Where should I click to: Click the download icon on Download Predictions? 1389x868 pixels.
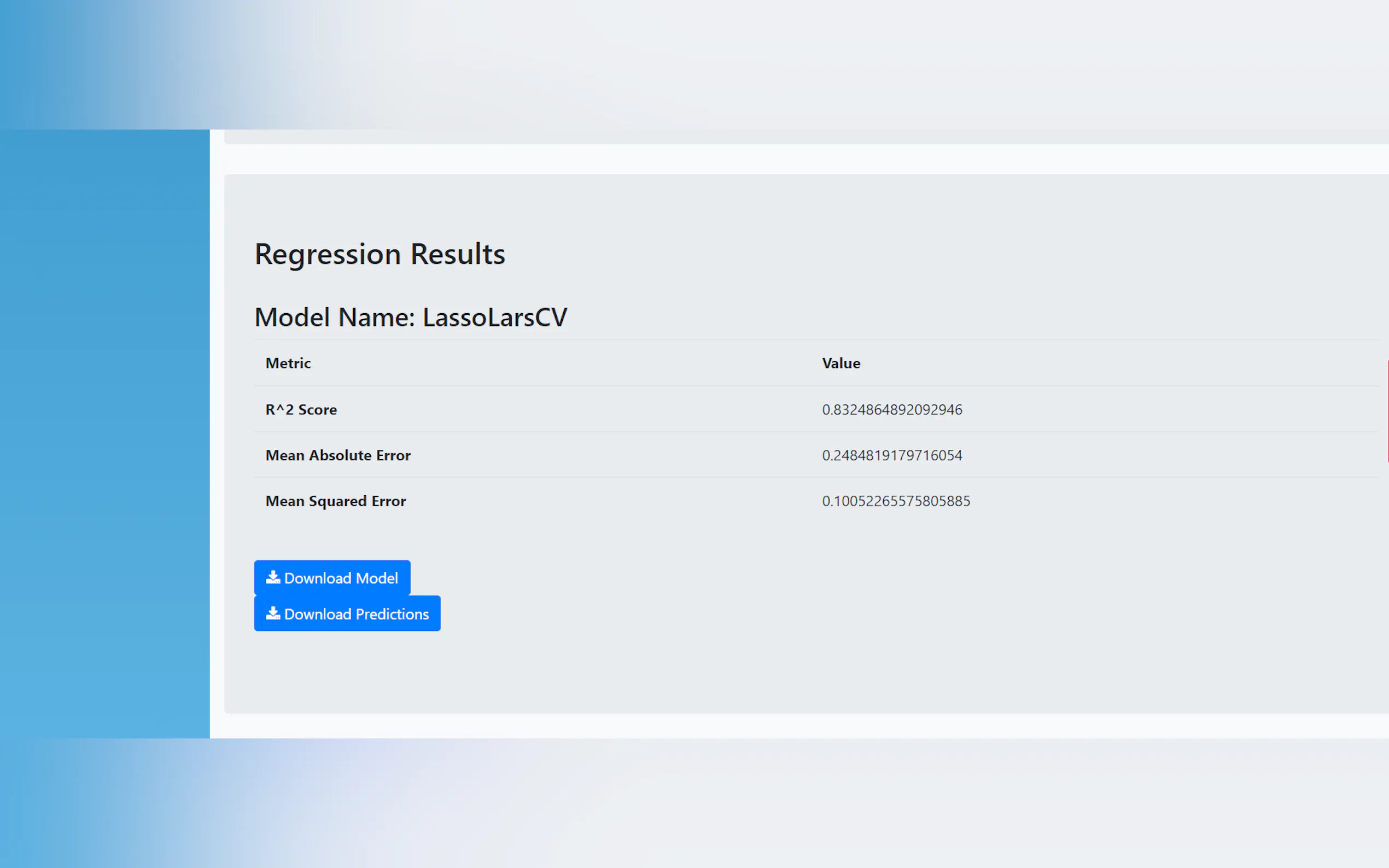pos(273,613)
